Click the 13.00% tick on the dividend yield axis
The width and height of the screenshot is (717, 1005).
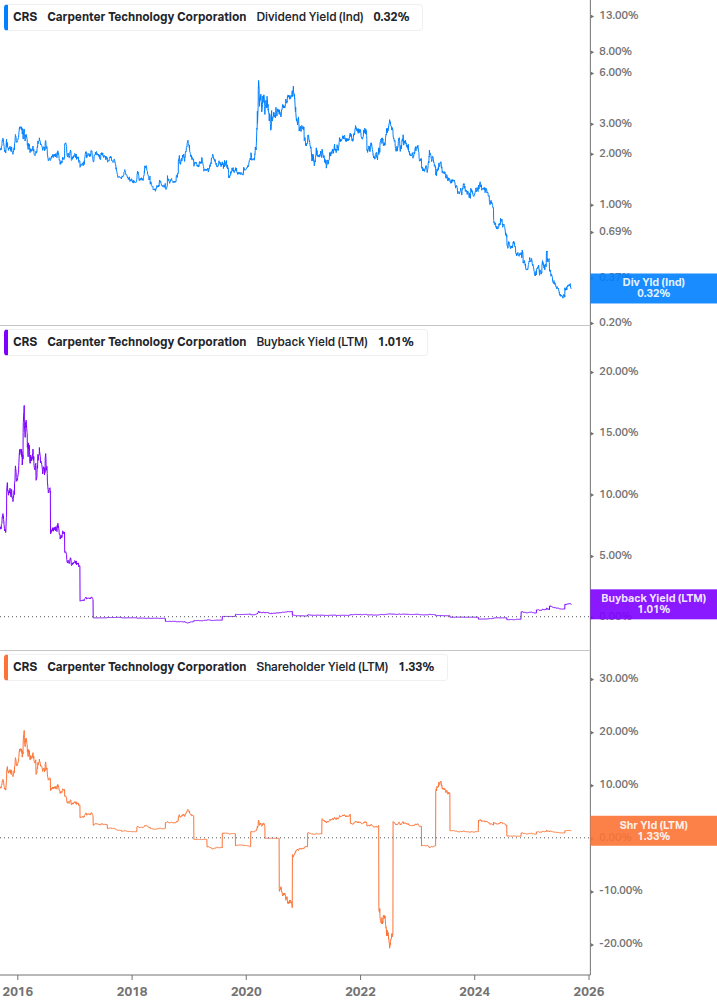coord(618,15)
